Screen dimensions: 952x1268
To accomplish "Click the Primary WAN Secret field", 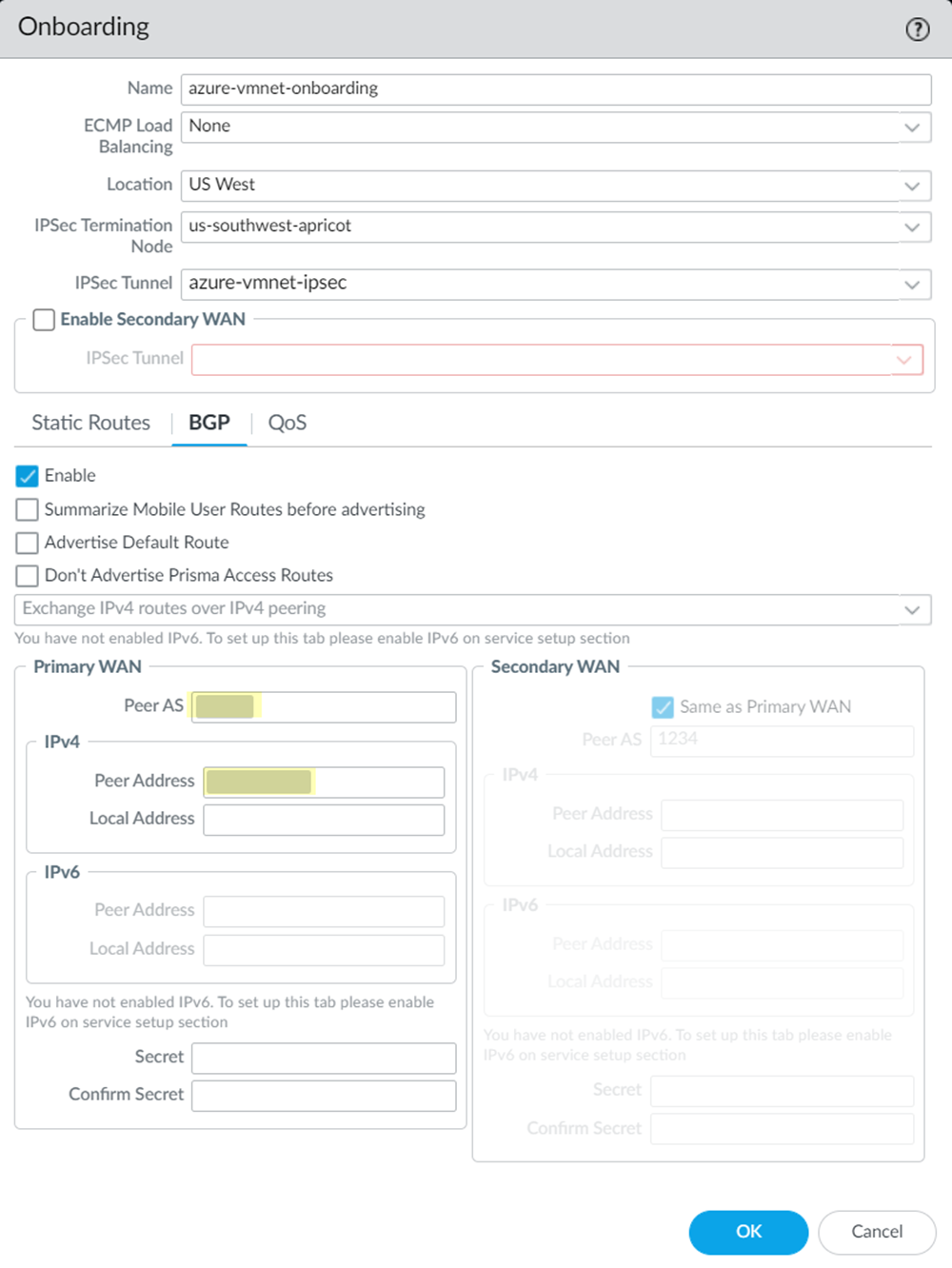I will click(x=324, y=1058).
